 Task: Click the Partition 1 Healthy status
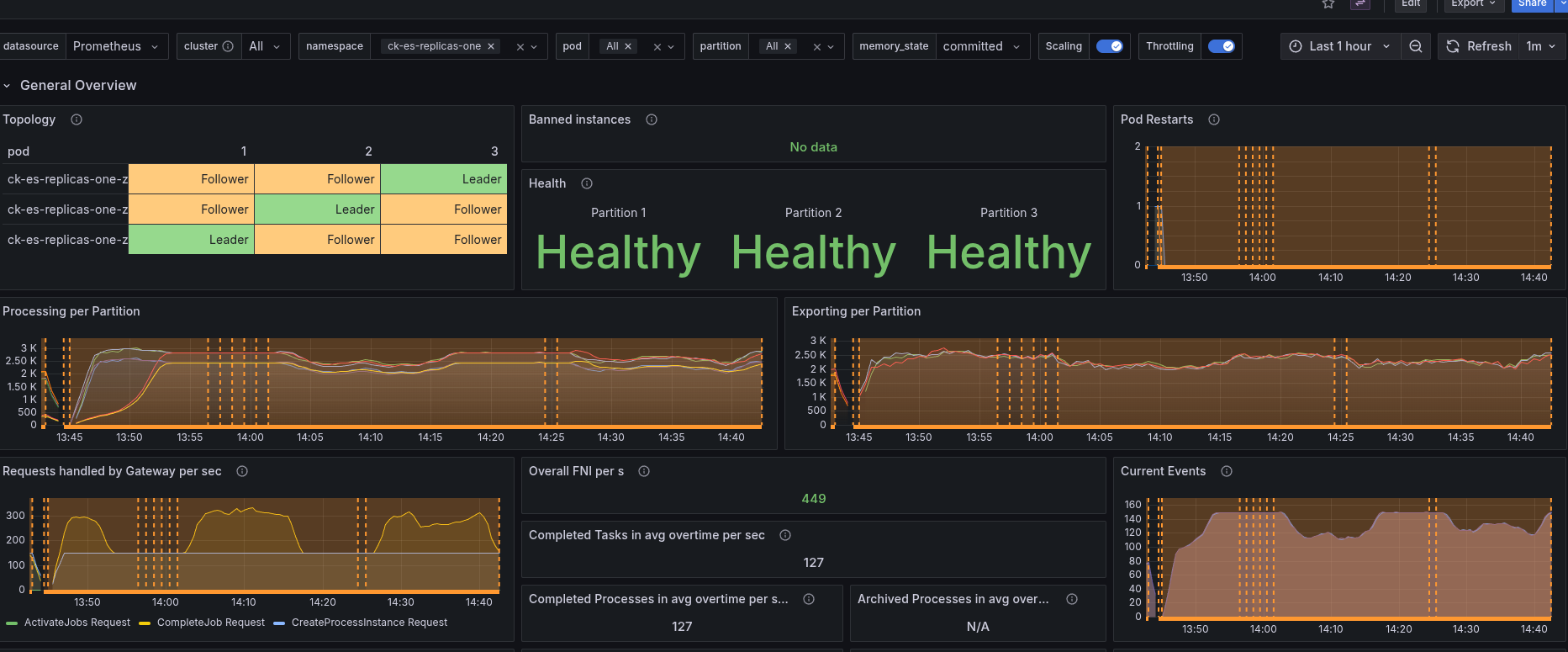click(x=618, y=253)
